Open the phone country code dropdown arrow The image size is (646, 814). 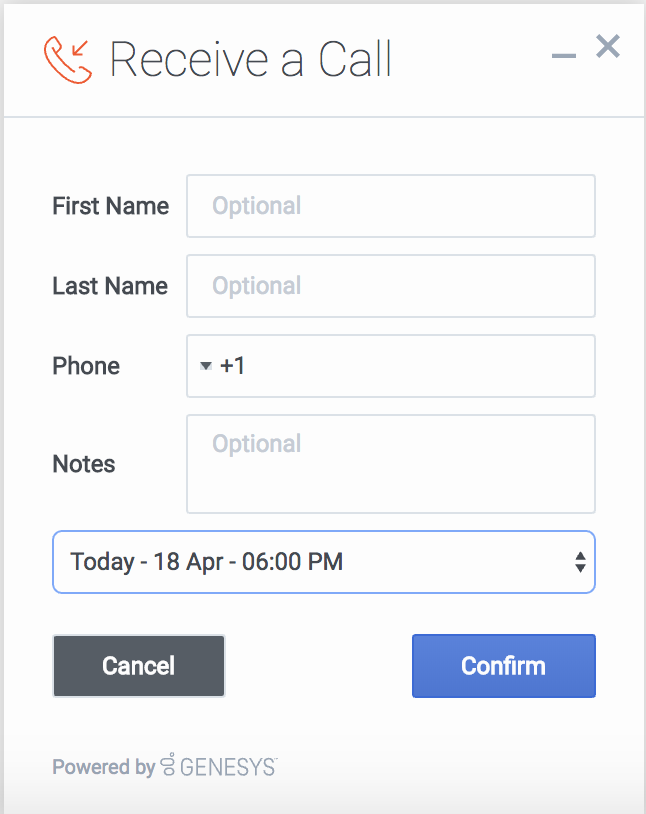pyautogui.click(x=205, y=366)
